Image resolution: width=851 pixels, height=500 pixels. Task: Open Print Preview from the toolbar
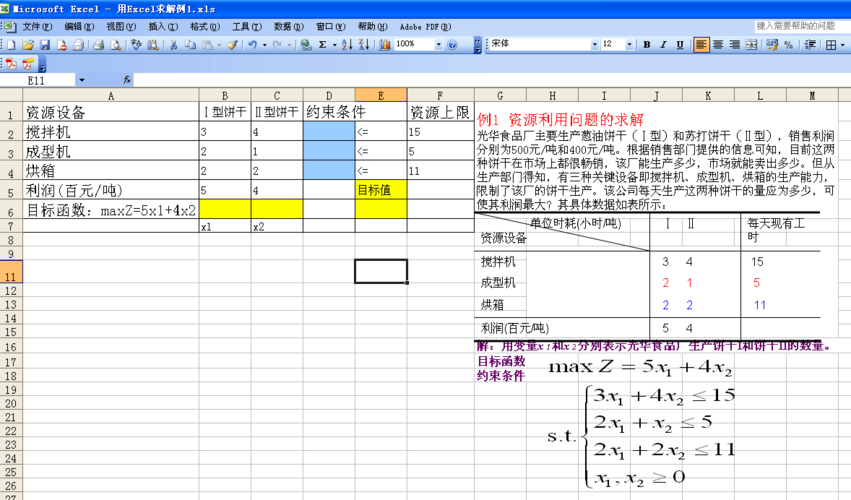tap(115, 45)
